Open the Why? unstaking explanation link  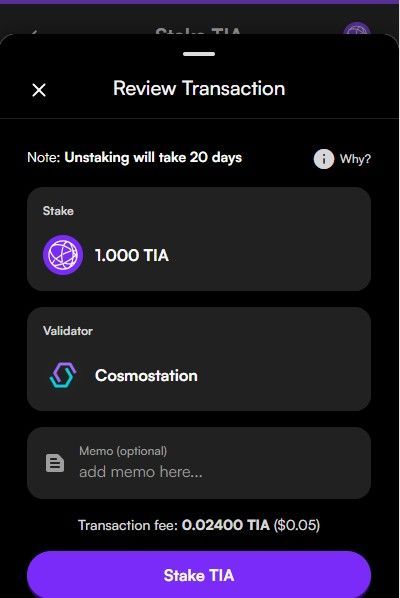click(355, 159)
